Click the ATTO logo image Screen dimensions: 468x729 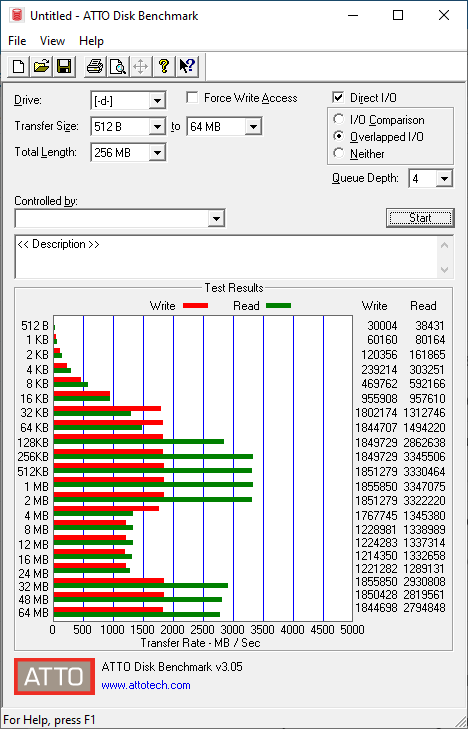click(x=54, y=676)
